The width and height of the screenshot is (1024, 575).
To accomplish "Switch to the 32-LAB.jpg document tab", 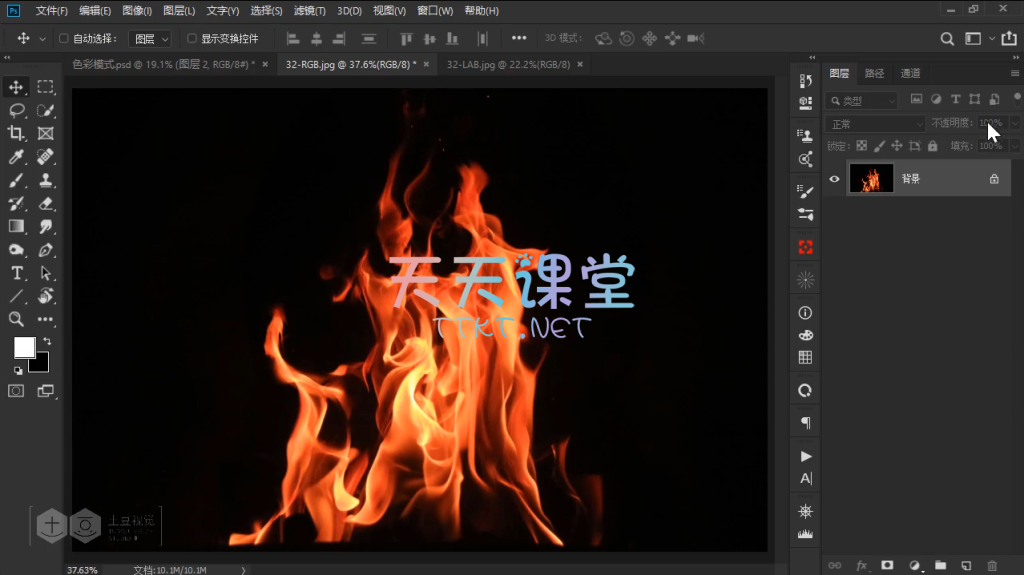I will click(508, 64).
